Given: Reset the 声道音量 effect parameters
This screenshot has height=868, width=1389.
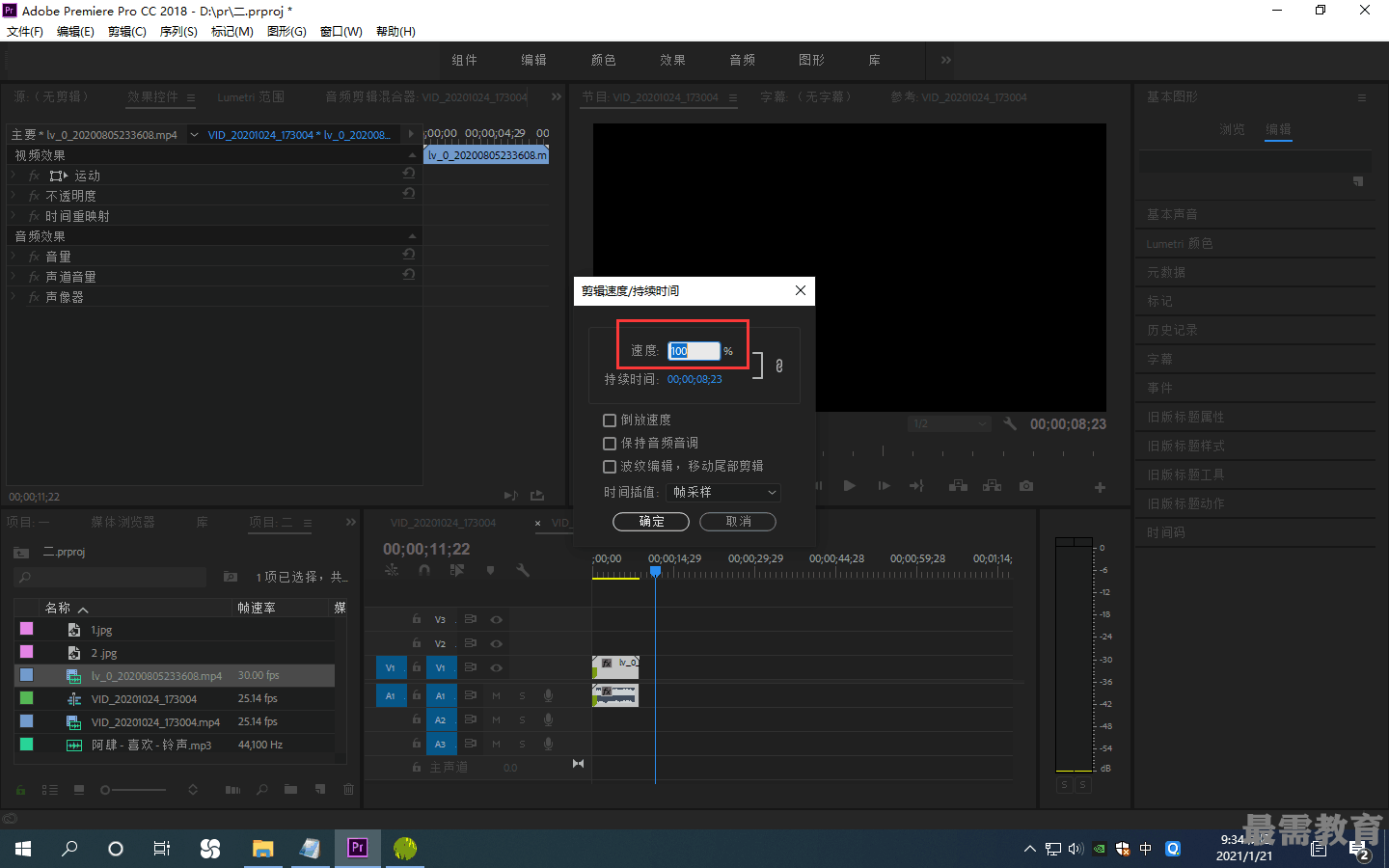Looking at the screenshot, I should [x=409, y=275].
